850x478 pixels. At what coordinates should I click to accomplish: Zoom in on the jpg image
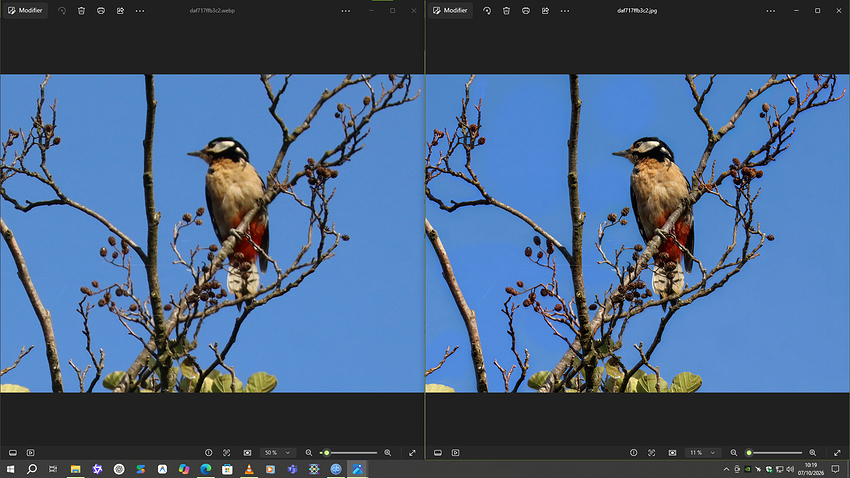(813, 453)
